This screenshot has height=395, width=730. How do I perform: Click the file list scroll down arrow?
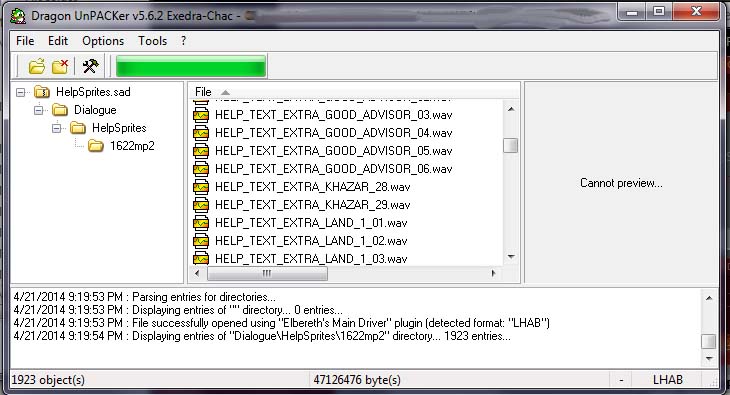(x=511, y=257)
